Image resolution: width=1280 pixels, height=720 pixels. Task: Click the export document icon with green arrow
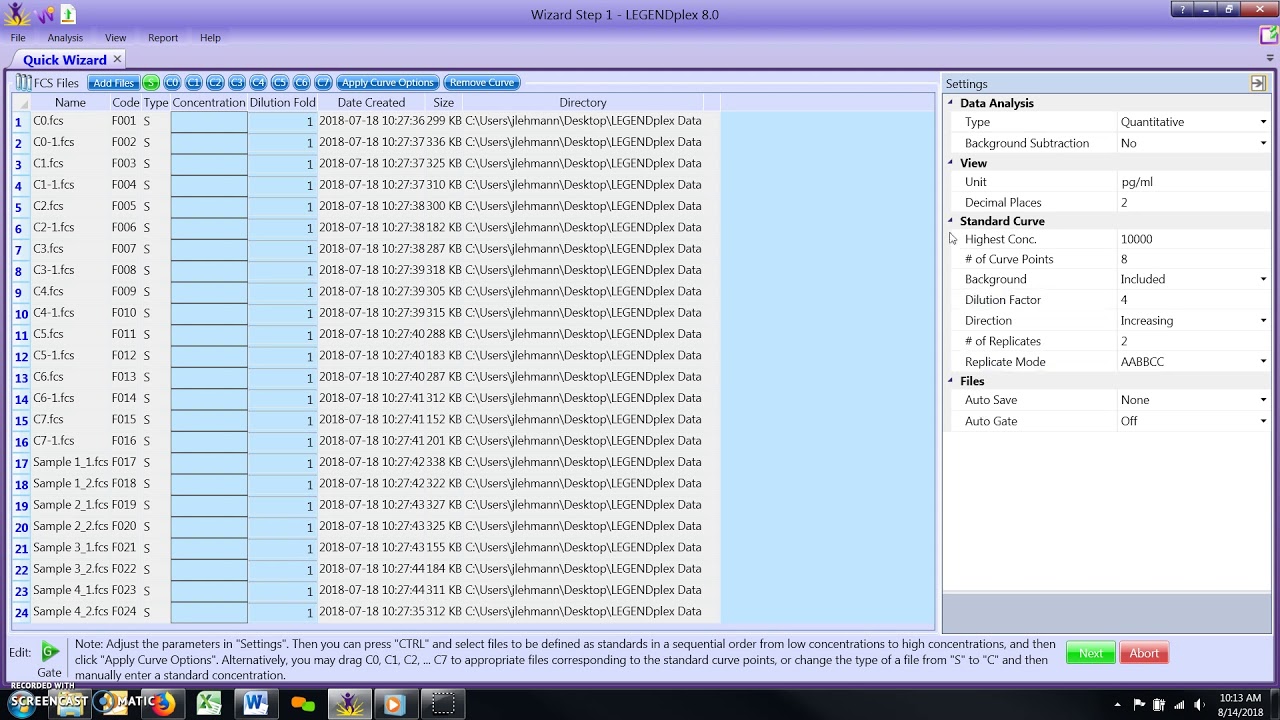coord(68,14)
